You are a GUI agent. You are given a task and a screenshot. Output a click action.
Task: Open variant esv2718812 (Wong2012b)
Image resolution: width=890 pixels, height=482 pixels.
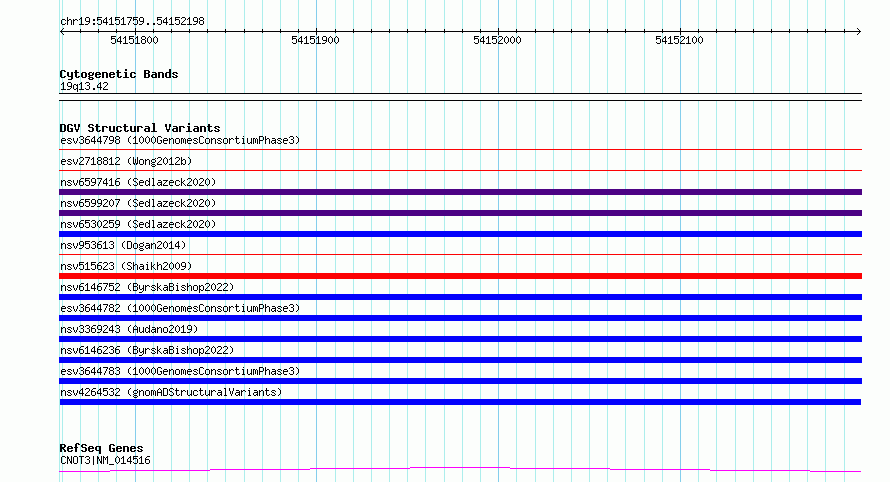126,161
